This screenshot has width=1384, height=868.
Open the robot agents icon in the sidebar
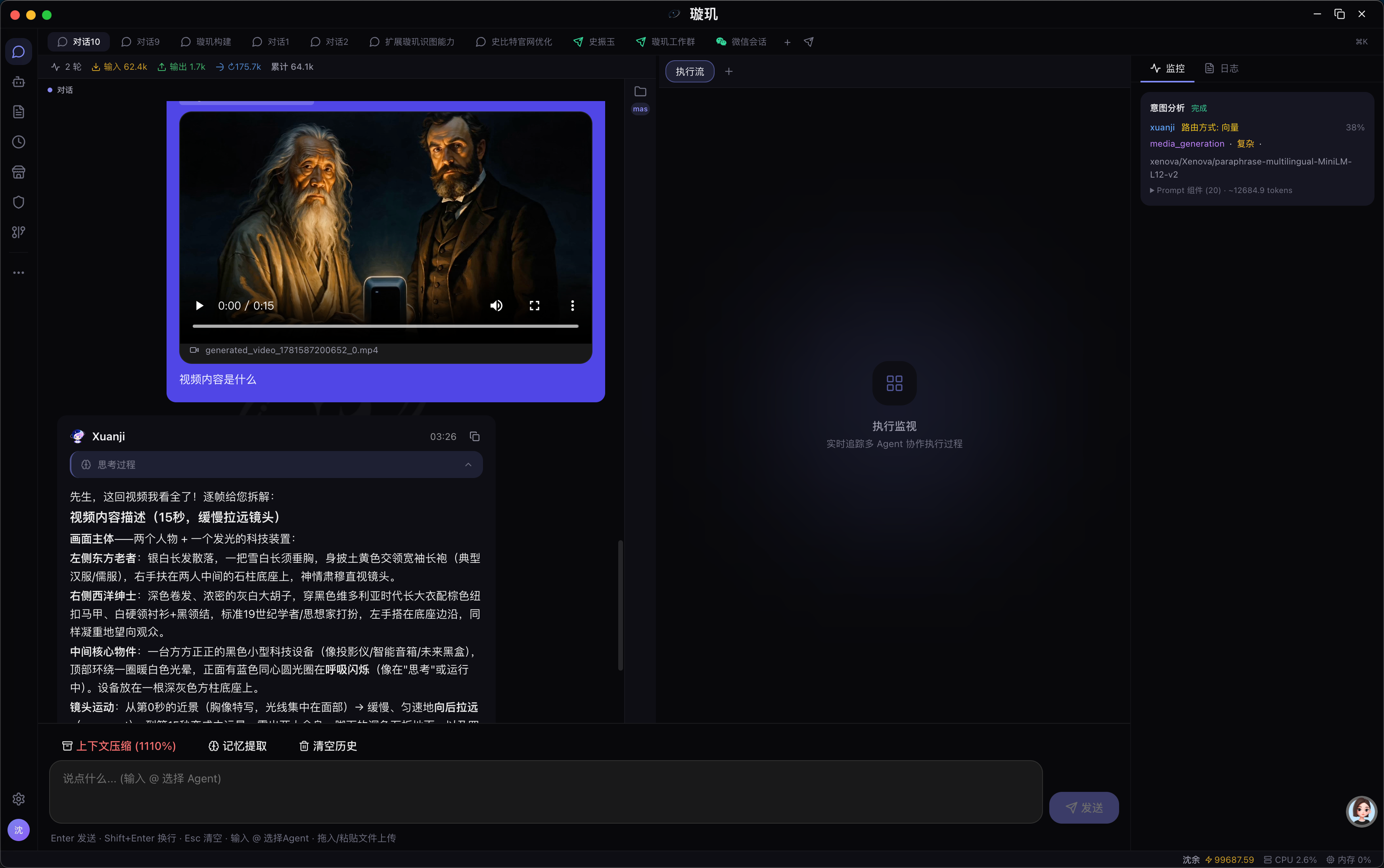[18, 82]
